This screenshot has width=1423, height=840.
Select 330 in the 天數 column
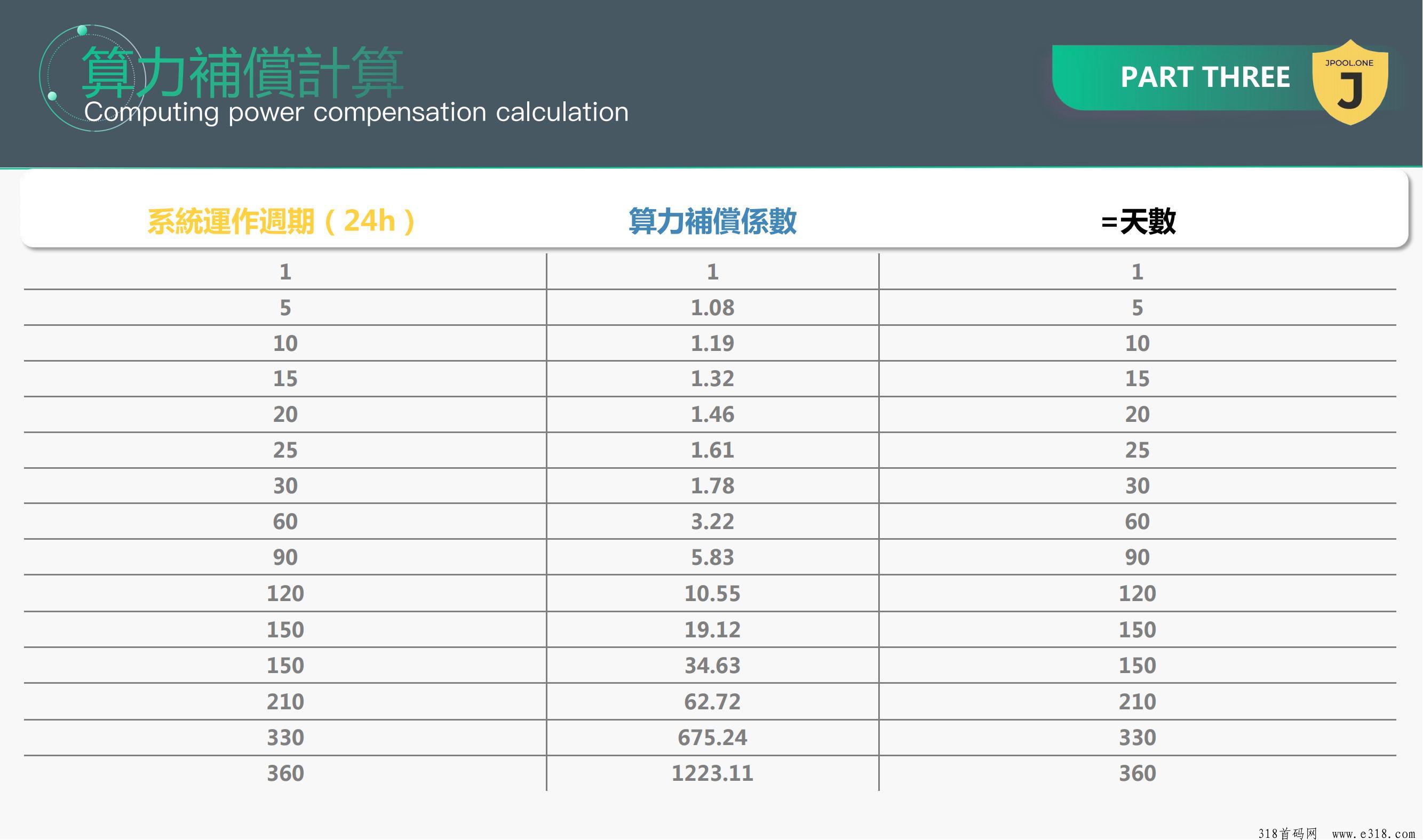coord(1137,737)
